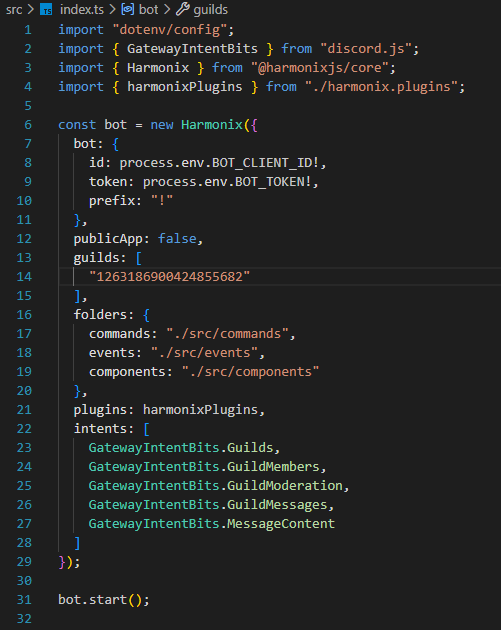Viewport: 501px width, 630px height.
Task: Expand chevron after bot breadcrumb
Action: pos(167,9)
